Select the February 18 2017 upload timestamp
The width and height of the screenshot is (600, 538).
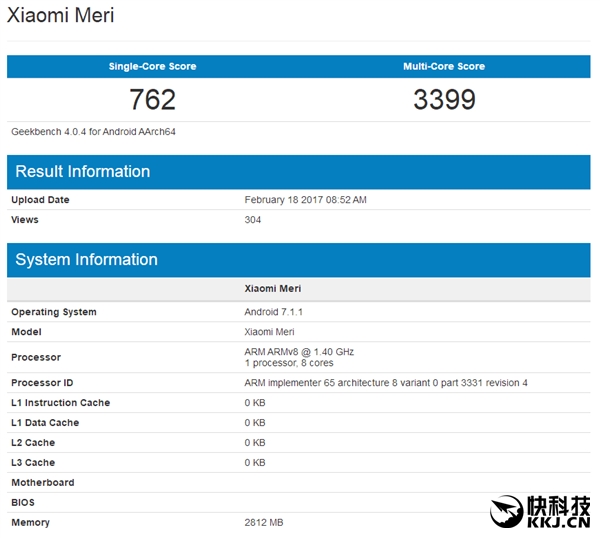(305, 200)
